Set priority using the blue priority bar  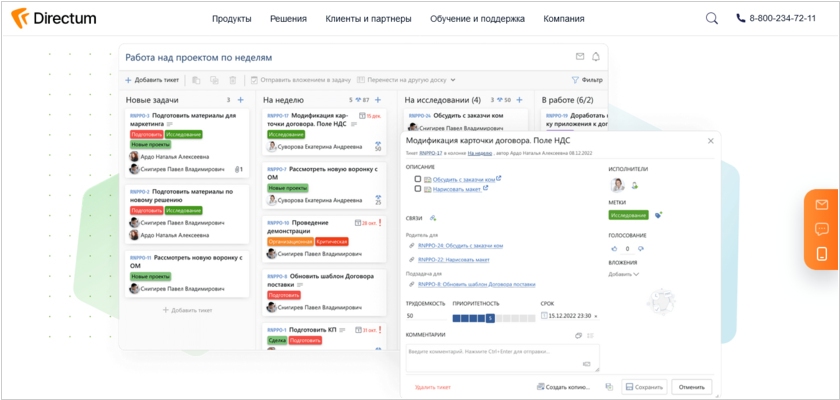tap(493, 318)
